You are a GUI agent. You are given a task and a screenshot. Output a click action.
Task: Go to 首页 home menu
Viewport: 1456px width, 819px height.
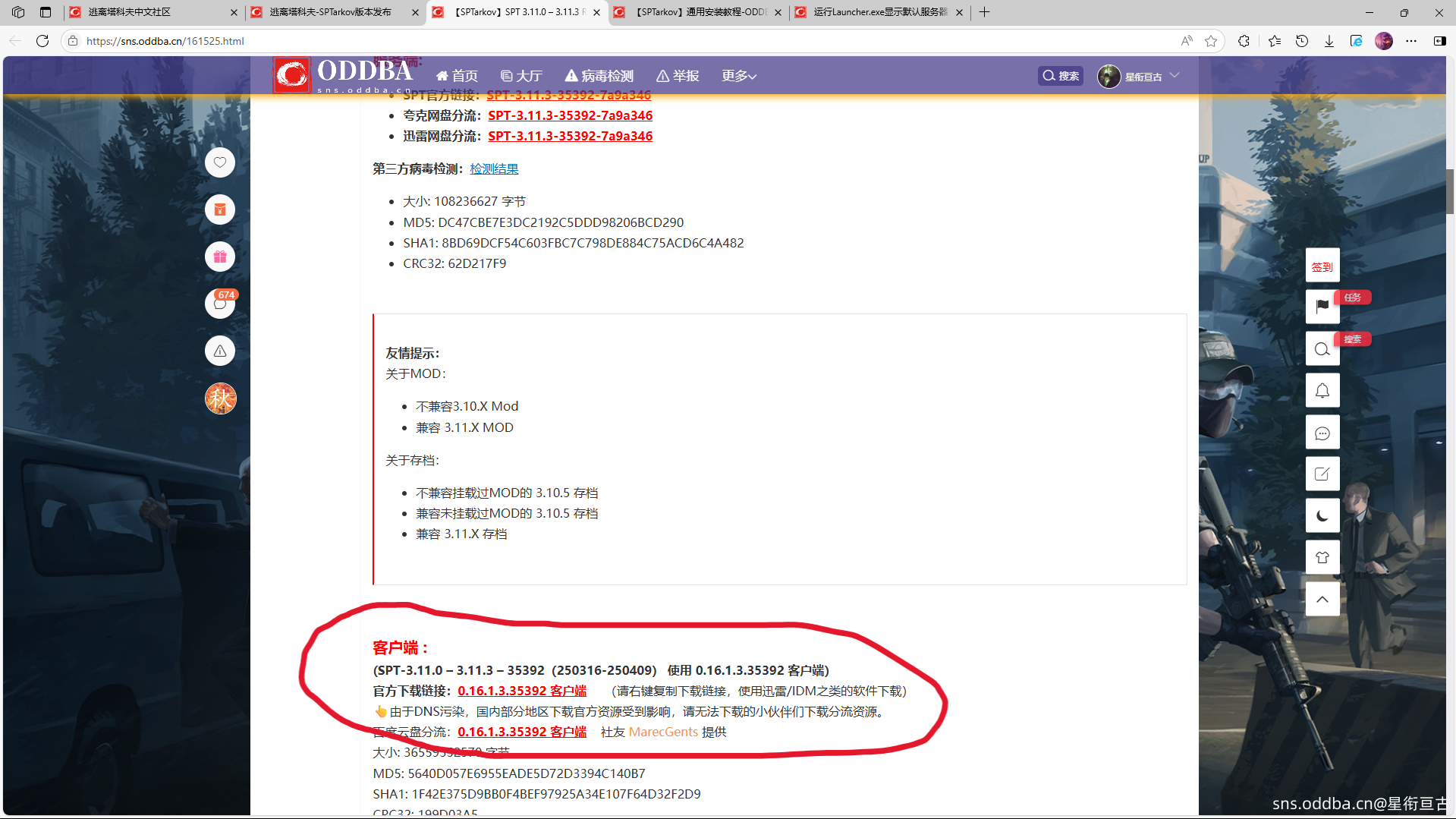coord(457,76)
